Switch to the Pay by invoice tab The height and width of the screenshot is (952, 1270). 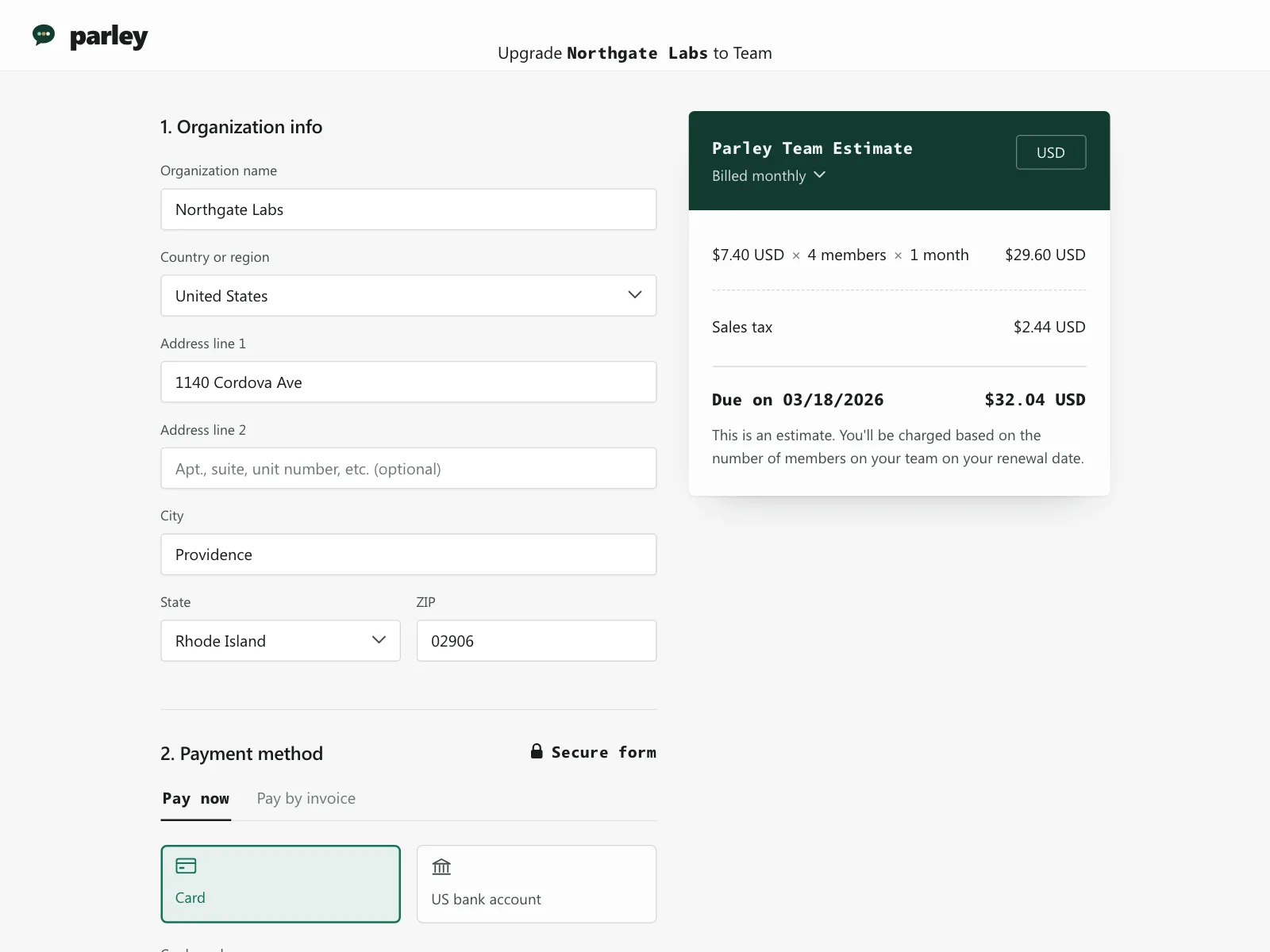pos(306,799)
